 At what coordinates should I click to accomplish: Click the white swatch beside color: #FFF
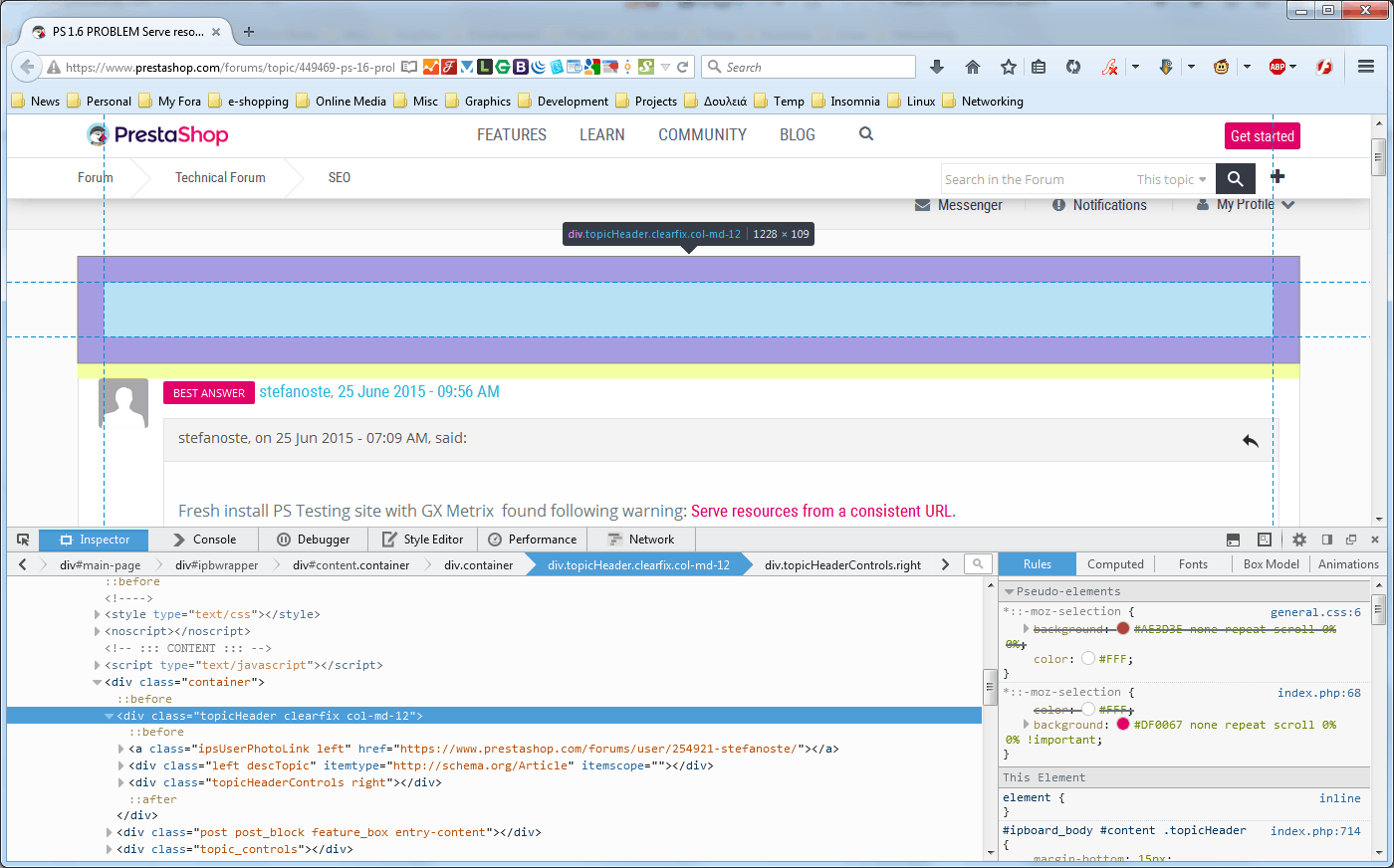click(x=1088, y=658)
